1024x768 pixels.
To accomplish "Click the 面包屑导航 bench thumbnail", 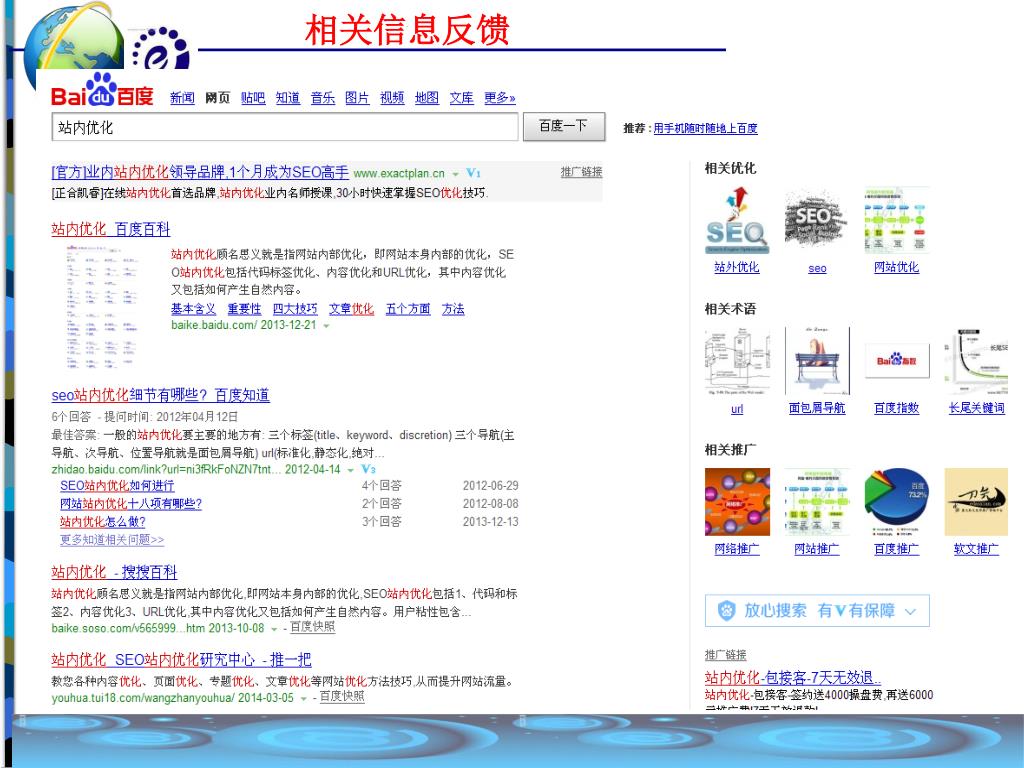I will click(817, 361).
